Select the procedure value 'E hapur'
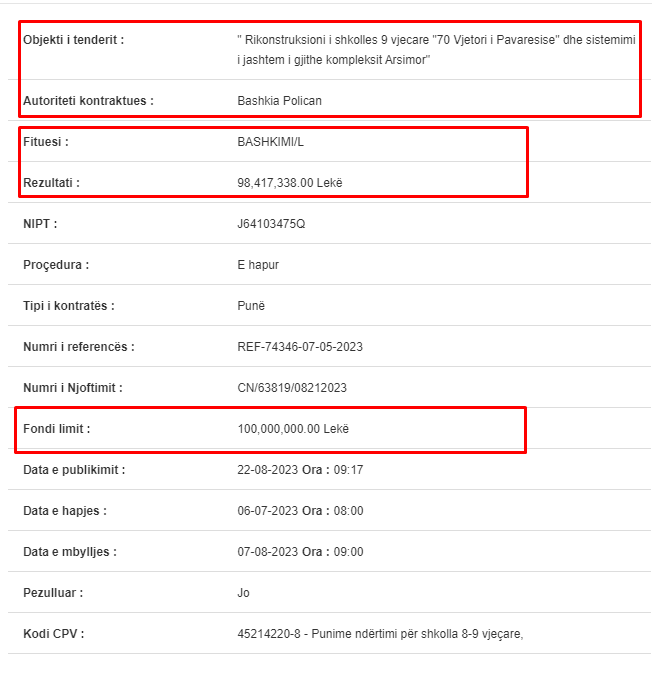This screenshot has height=684, width=652. click(x=258, y=265)
